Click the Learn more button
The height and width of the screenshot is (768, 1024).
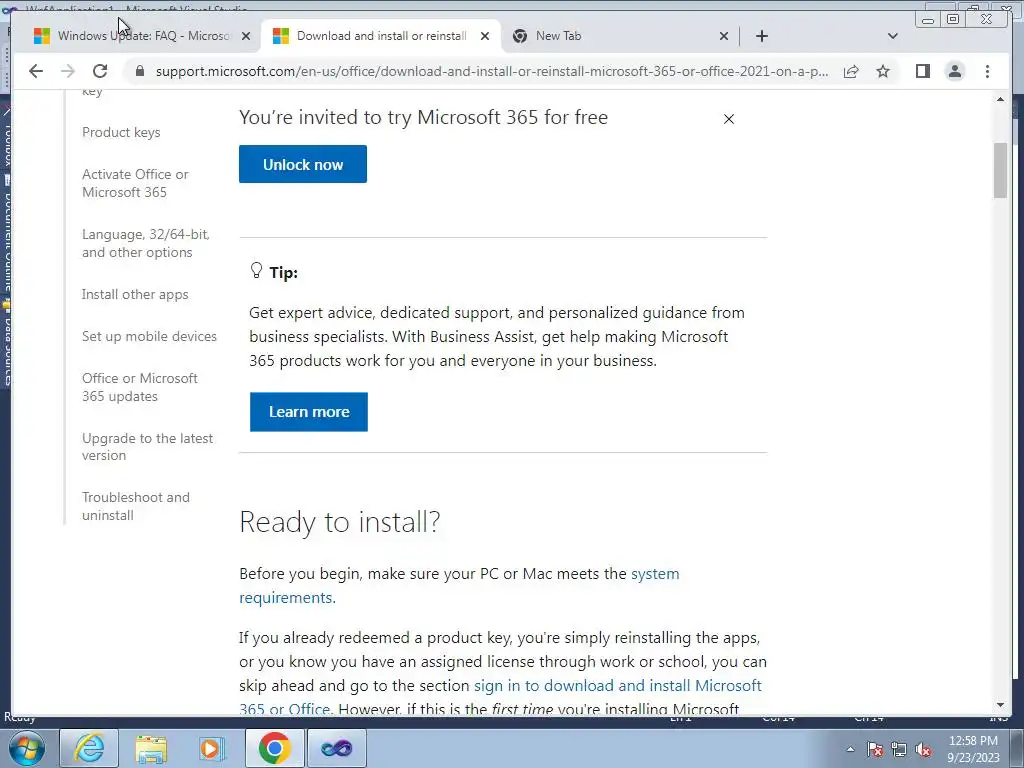(x=309, y=412)
